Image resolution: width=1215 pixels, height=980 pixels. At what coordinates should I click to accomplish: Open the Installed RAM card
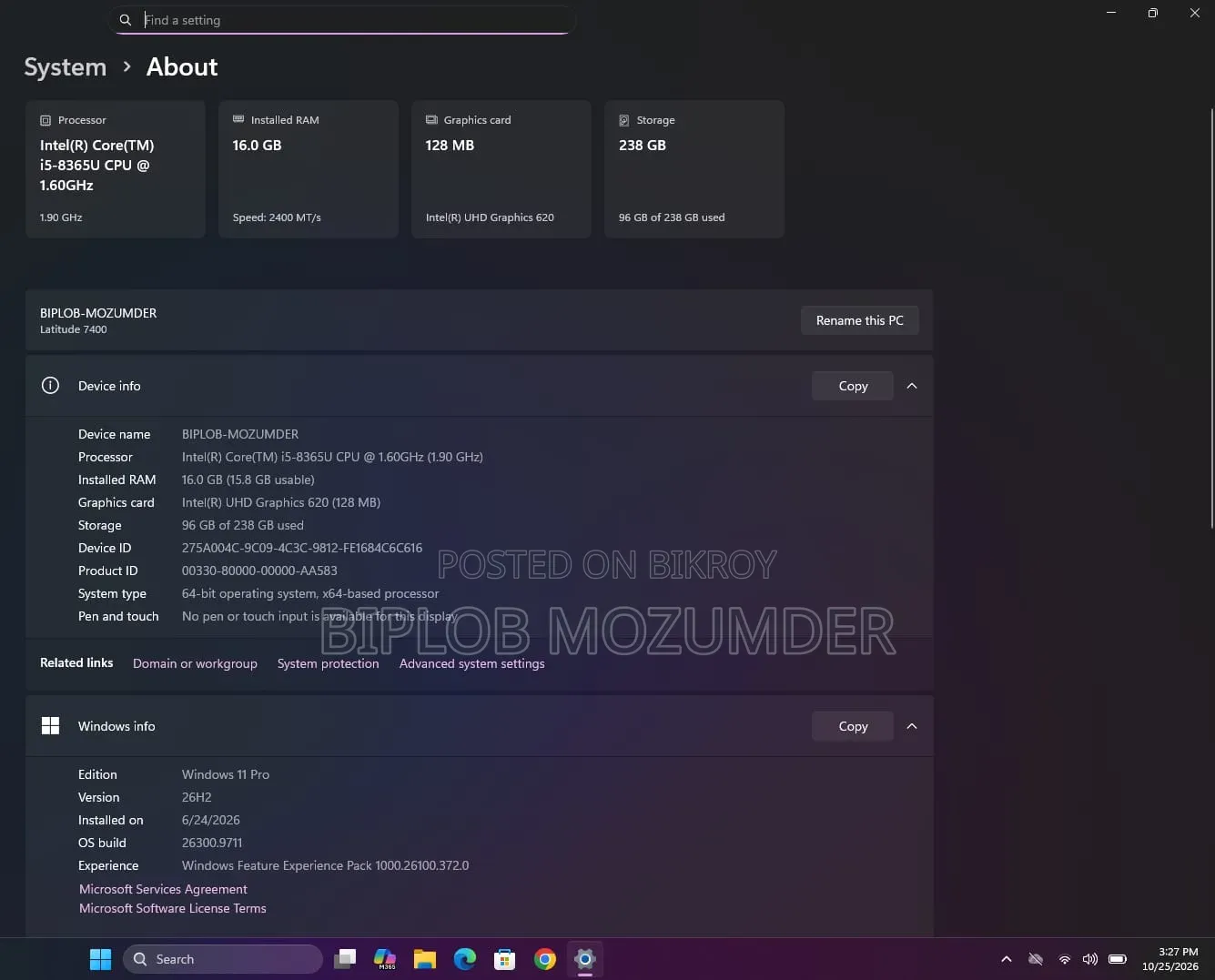(x=309, y=169)
